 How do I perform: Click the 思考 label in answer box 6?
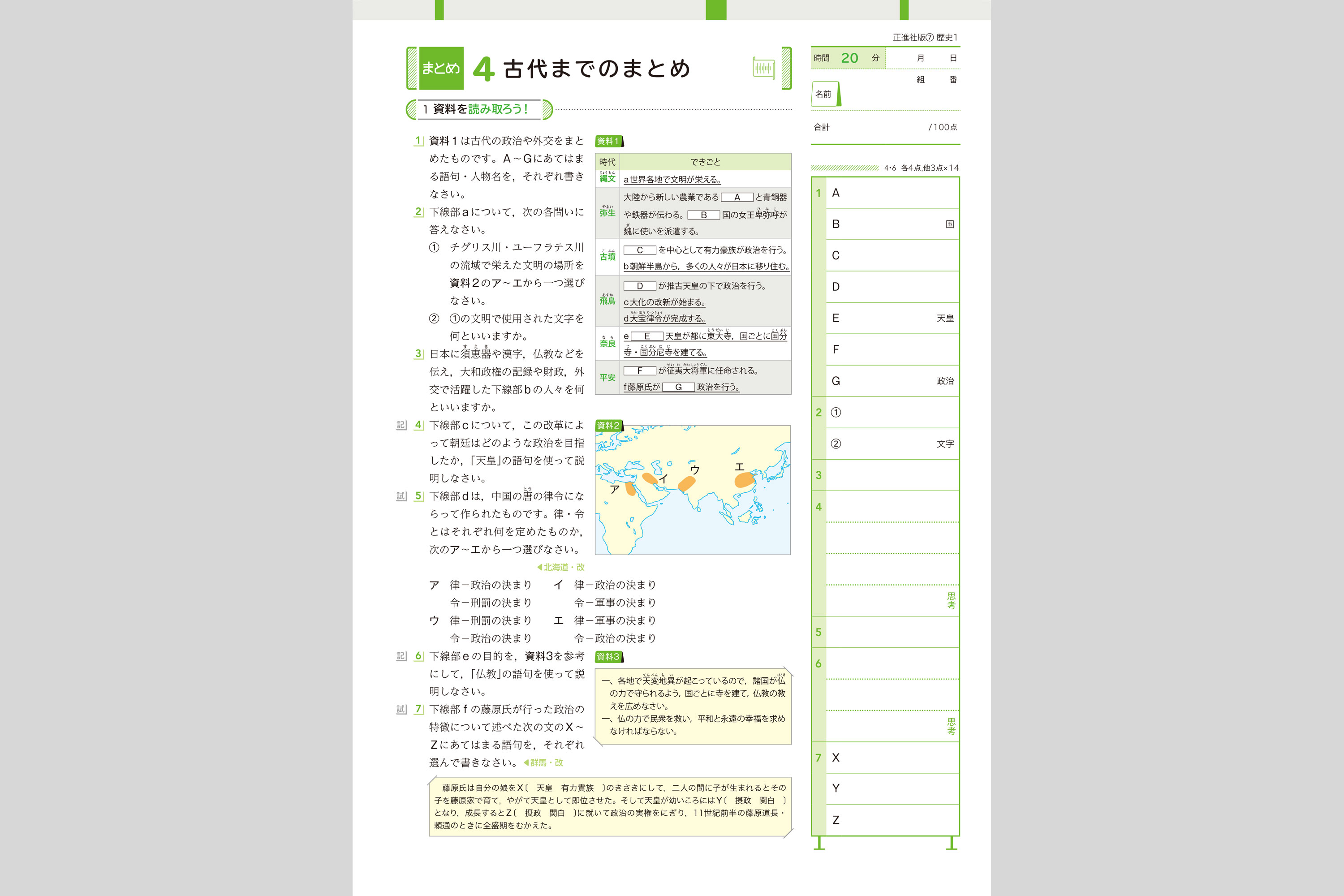(x=952, y=726)
